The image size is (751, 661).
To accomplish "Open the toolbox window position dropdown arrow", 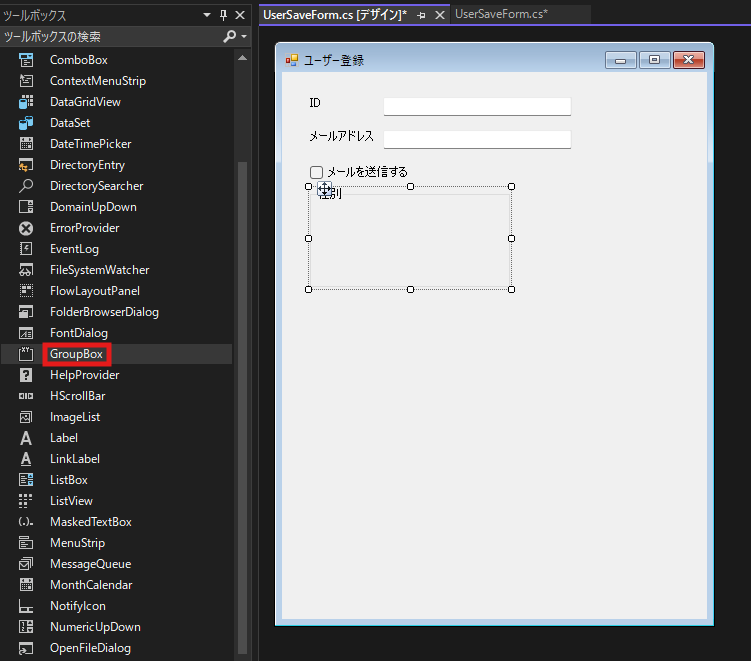I will [207, 15].
